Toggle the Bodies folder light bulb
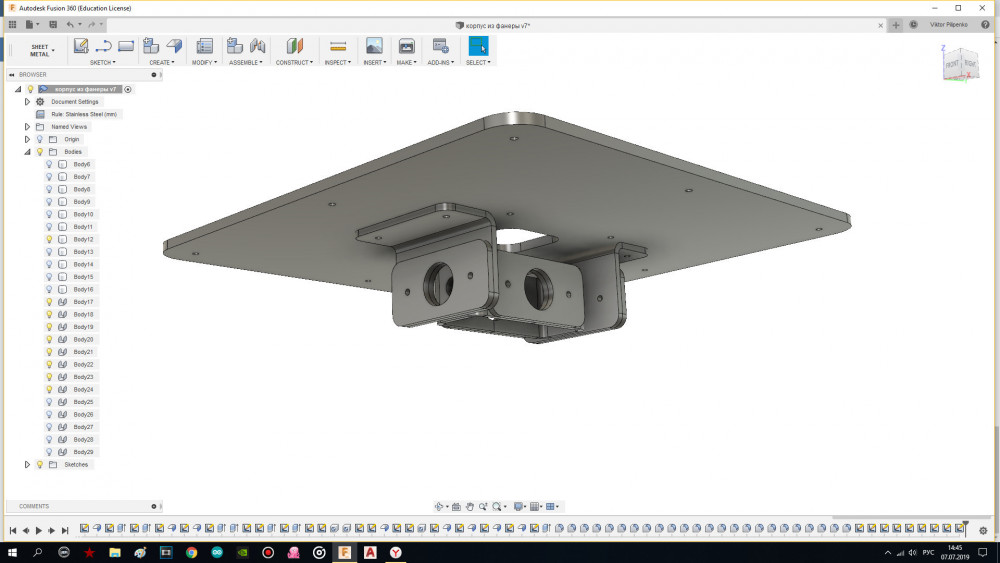 [x=40, y=152]
